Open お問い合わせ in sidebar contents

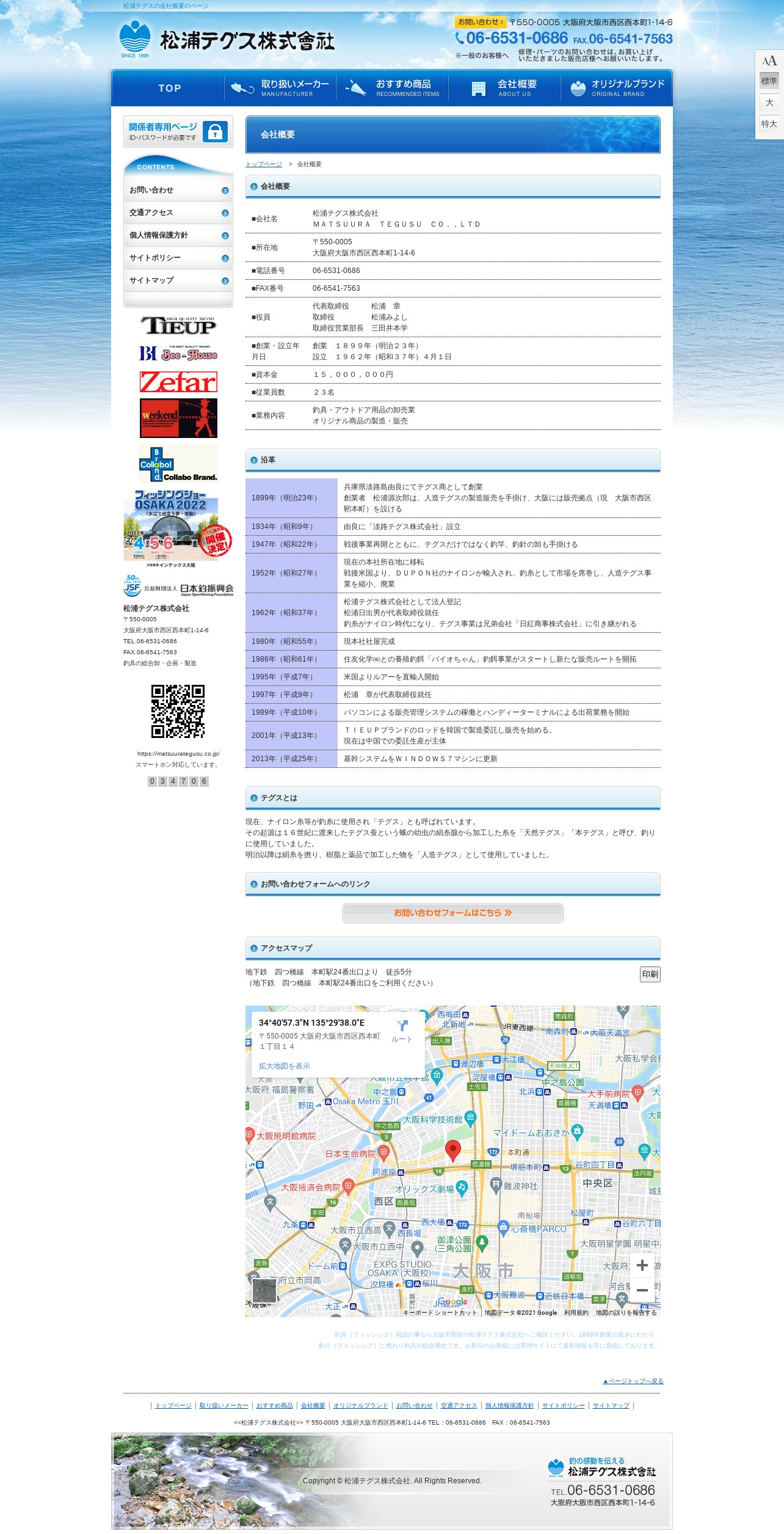tap(178, 190)
